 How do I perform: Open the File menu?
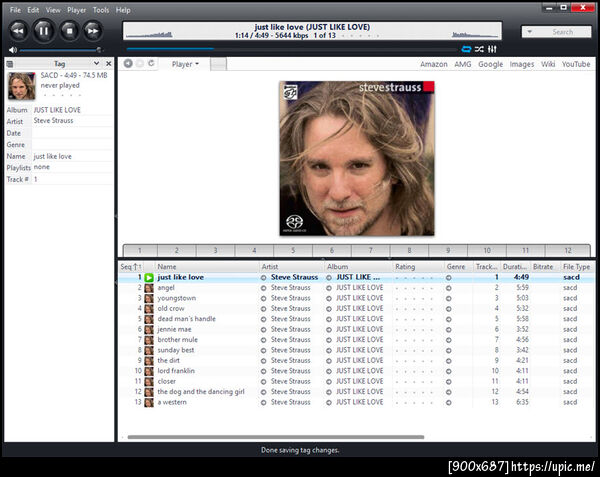(x=15, y=10)
